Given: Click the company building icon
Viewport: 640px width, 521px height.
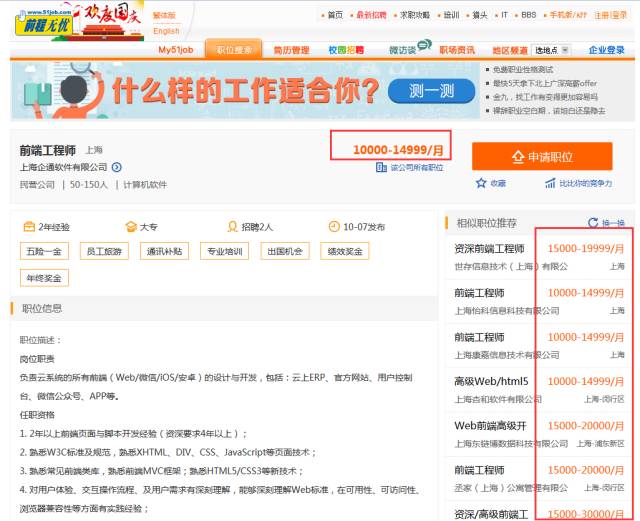Looking at the screenshot, I should 381,167.
